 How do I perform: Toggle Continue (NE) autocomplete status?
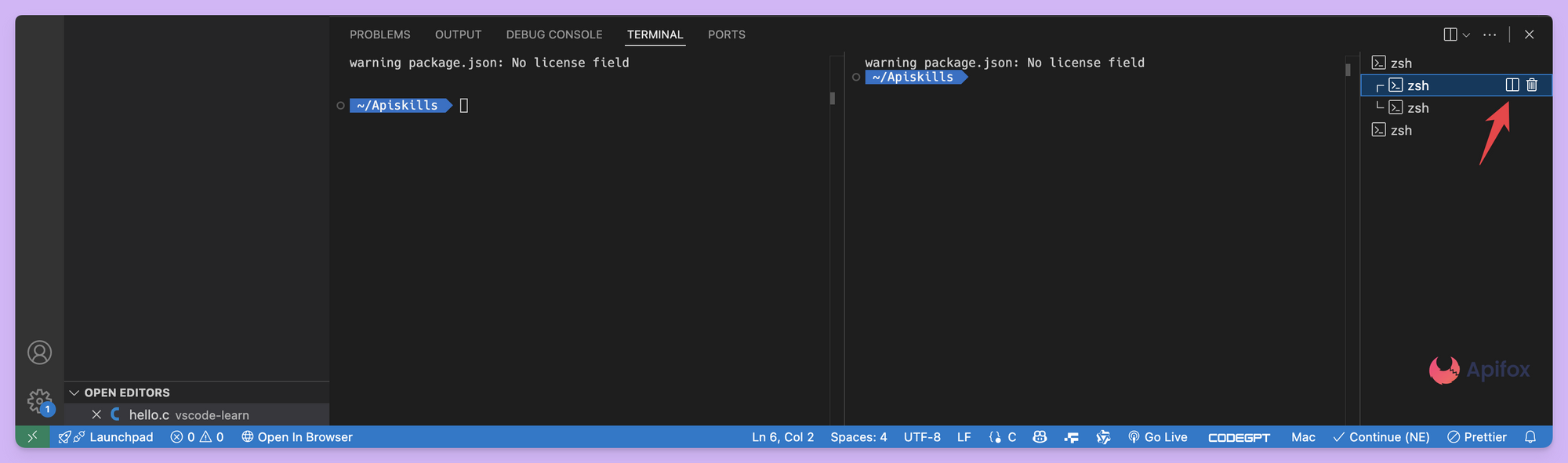click(x=1381, y=437)
